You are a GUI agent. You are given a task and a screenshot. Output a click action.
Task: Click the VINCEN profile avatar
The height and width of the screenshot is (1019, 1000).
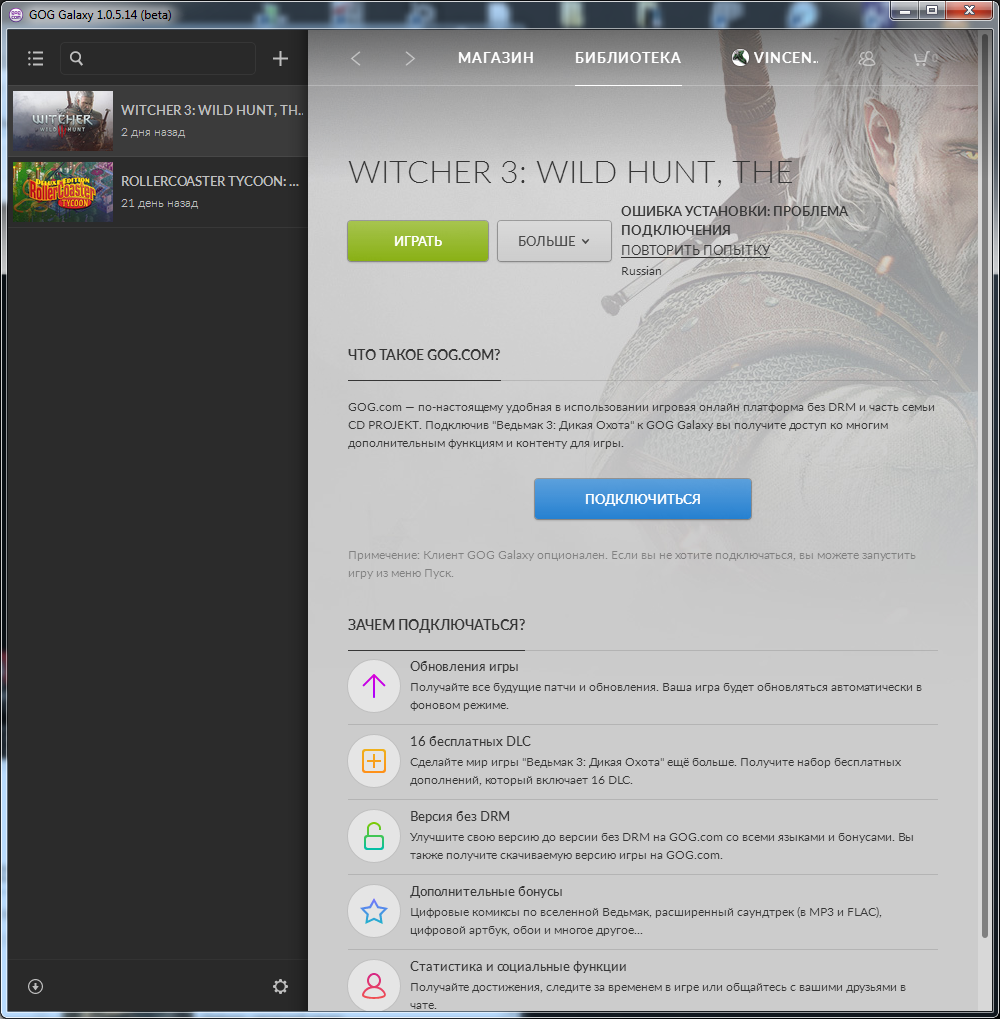click(740, 58)
